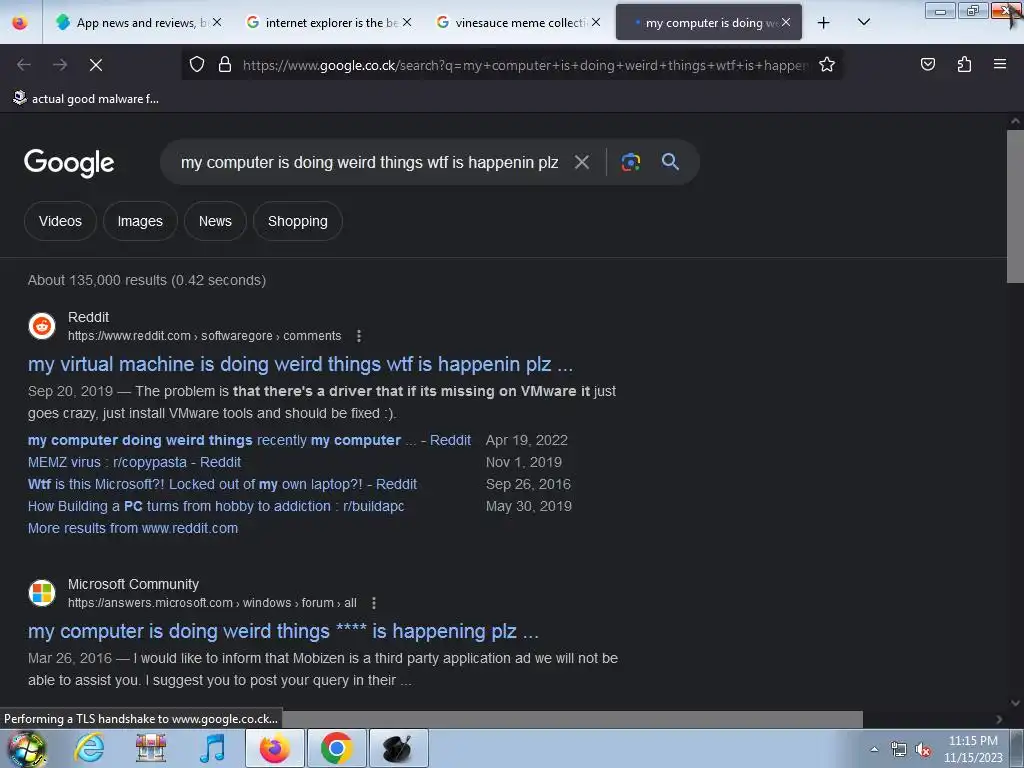Image resolution: width=1024 pixels, height=768 pixels.
Task: Open my virtual machine is doing weird things result
Action: [x=300, y=364]
